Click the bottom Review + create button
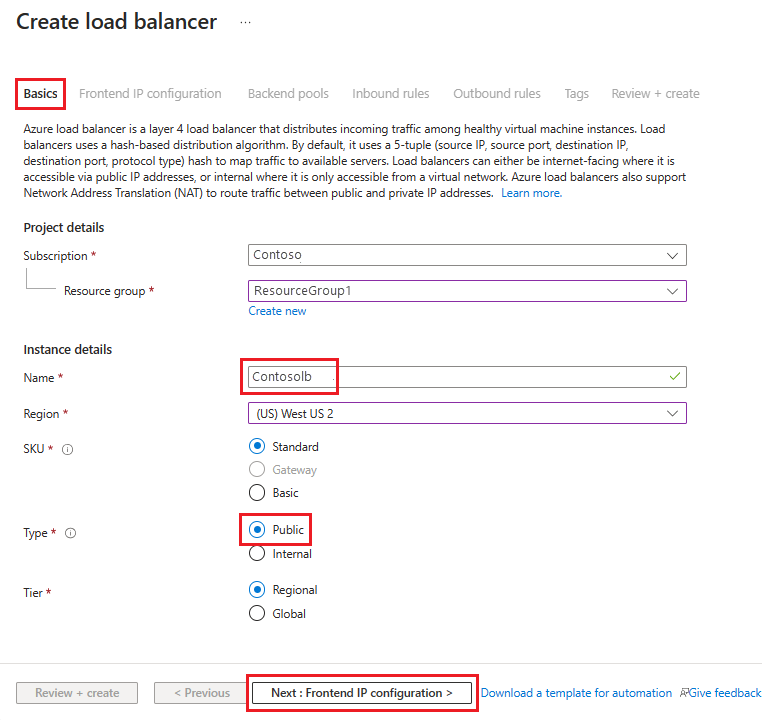 [x=77, y=693]
